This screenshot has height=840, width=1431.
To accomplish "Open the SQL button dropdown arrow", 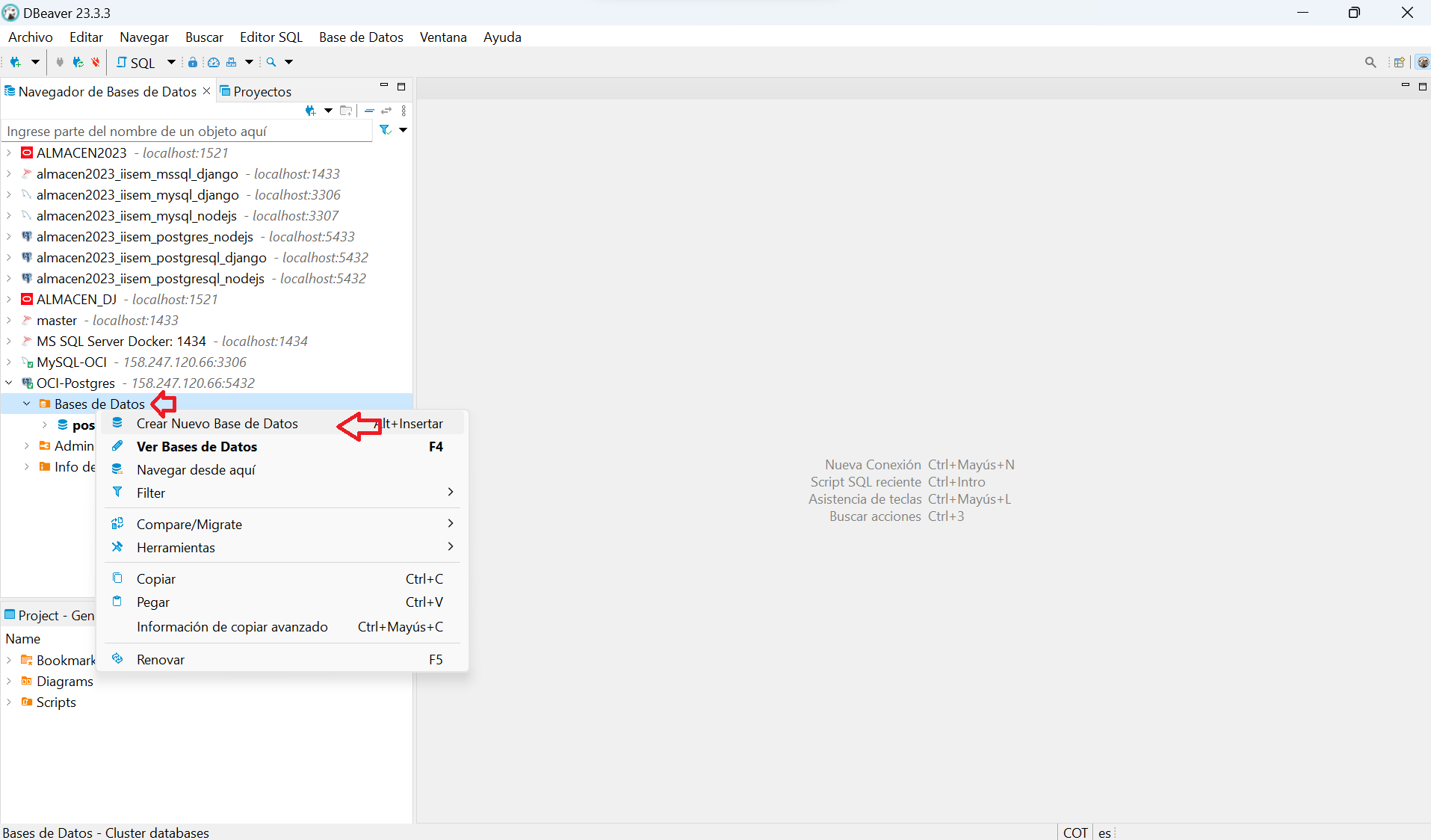I will 171,62.
